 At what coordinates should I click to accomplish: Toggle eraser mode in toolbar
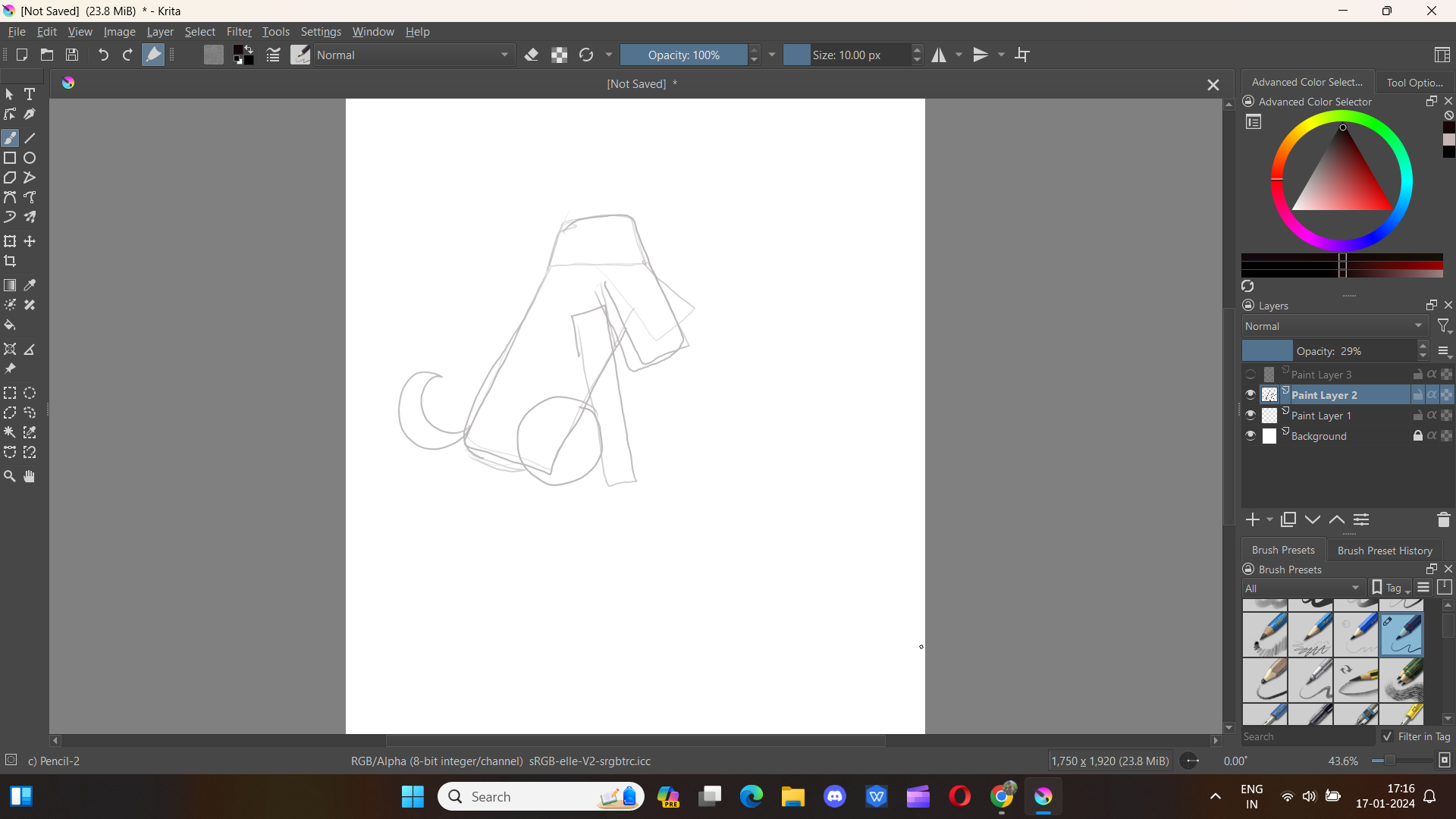(532, 55)
